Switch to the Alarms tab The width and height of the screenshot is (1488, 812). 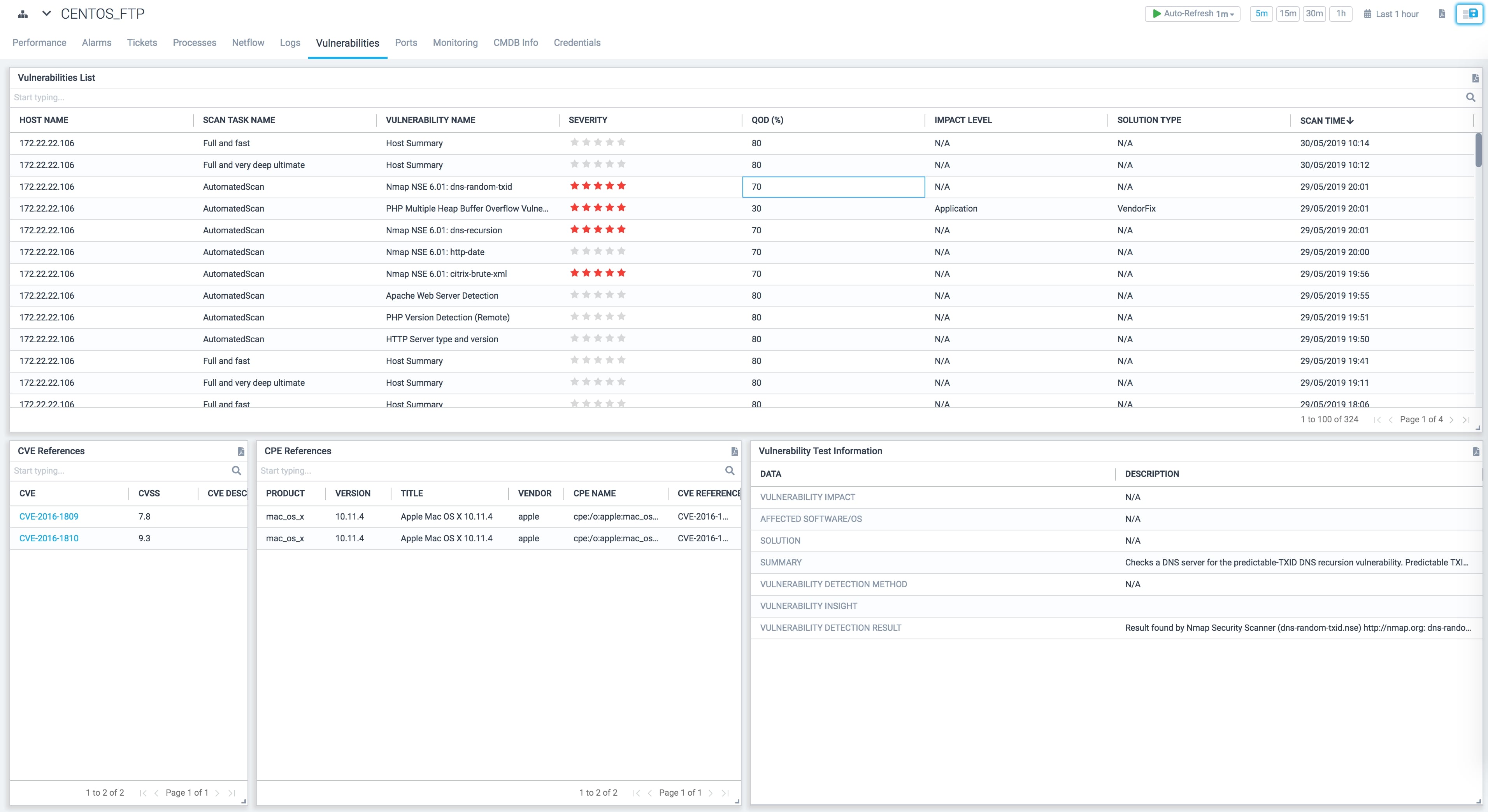97,43
